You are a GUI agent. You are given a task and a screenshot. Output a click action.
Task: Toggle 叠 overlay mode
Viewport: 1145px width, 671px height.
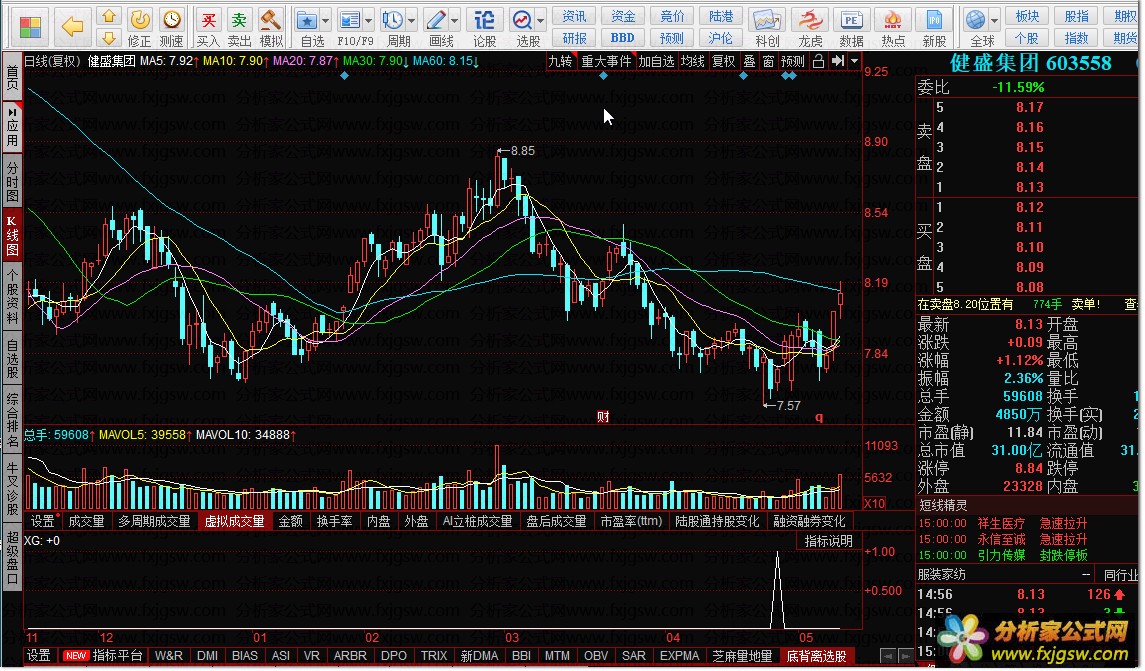[x=750, y=61]
